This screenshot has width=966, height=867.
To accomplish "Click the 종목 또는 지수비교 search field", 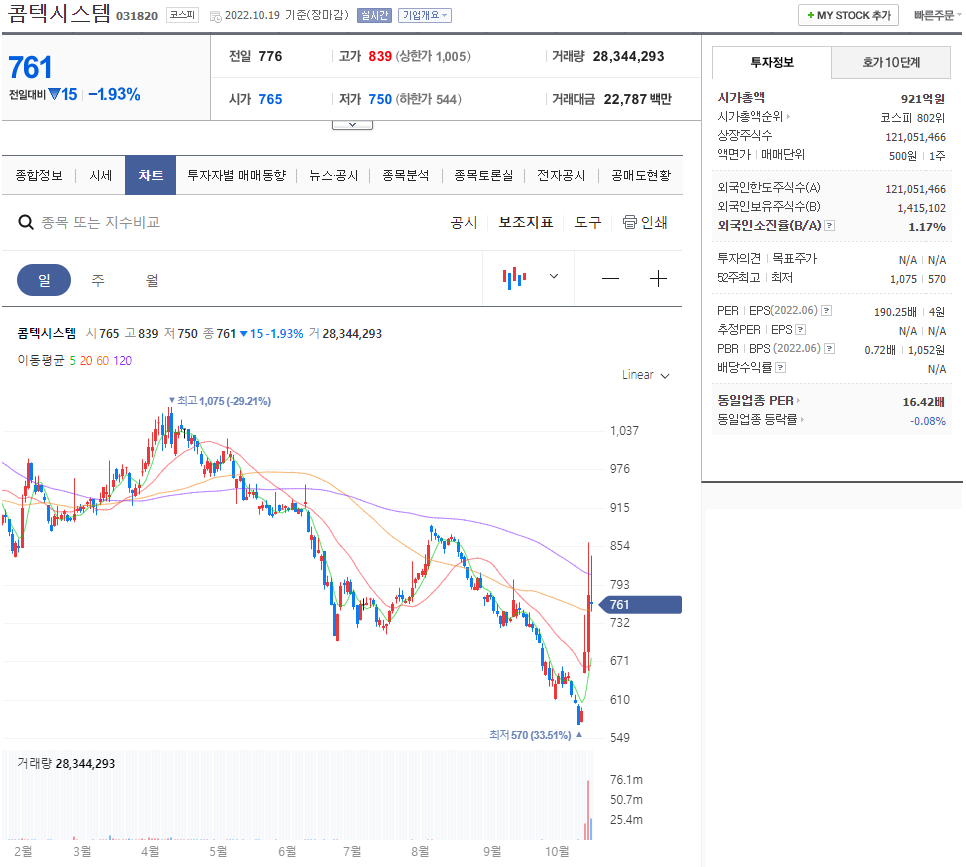I will pyautogui.click(x=100, y=222).
